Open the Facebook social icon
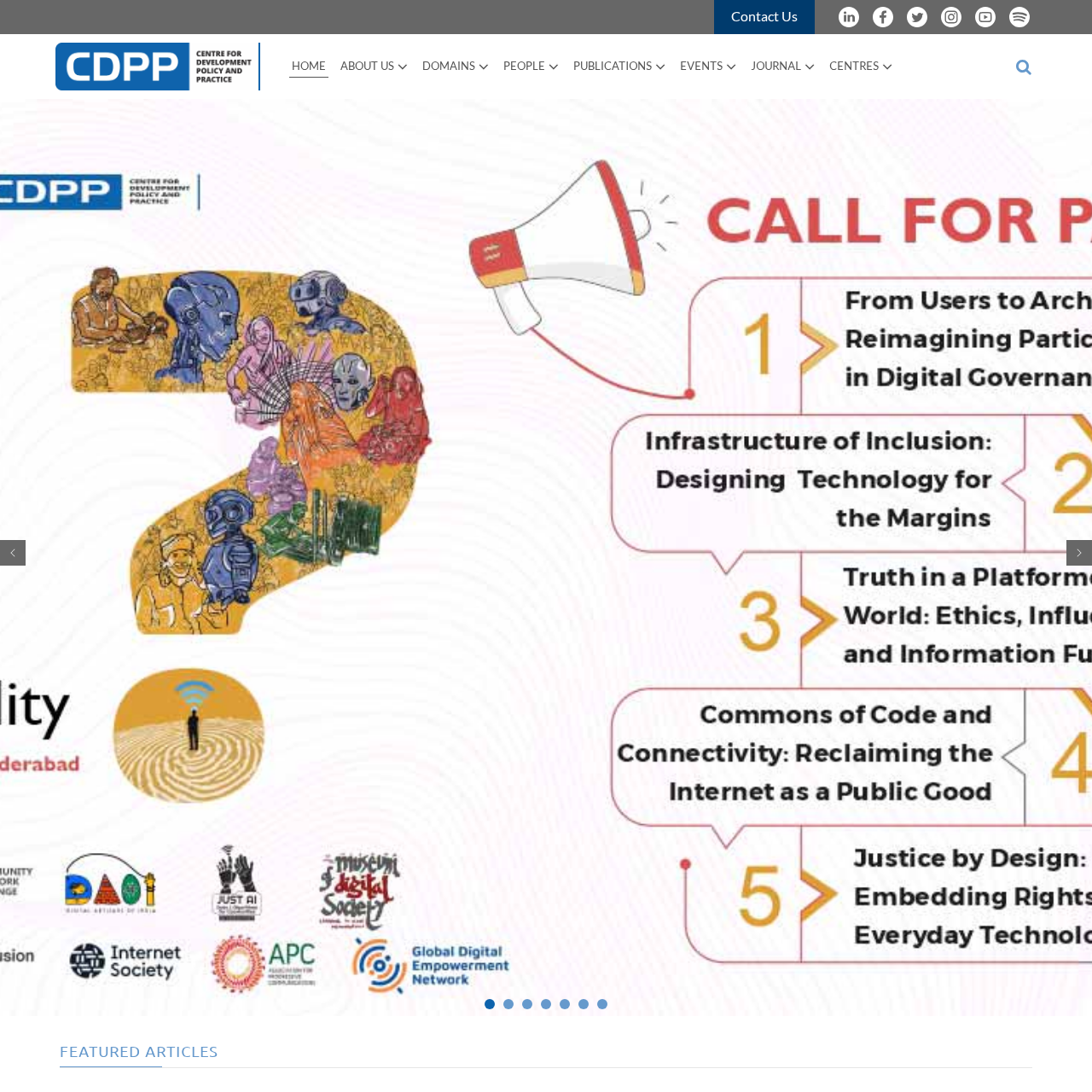The image size is (1092, 1092). (883, 17)
